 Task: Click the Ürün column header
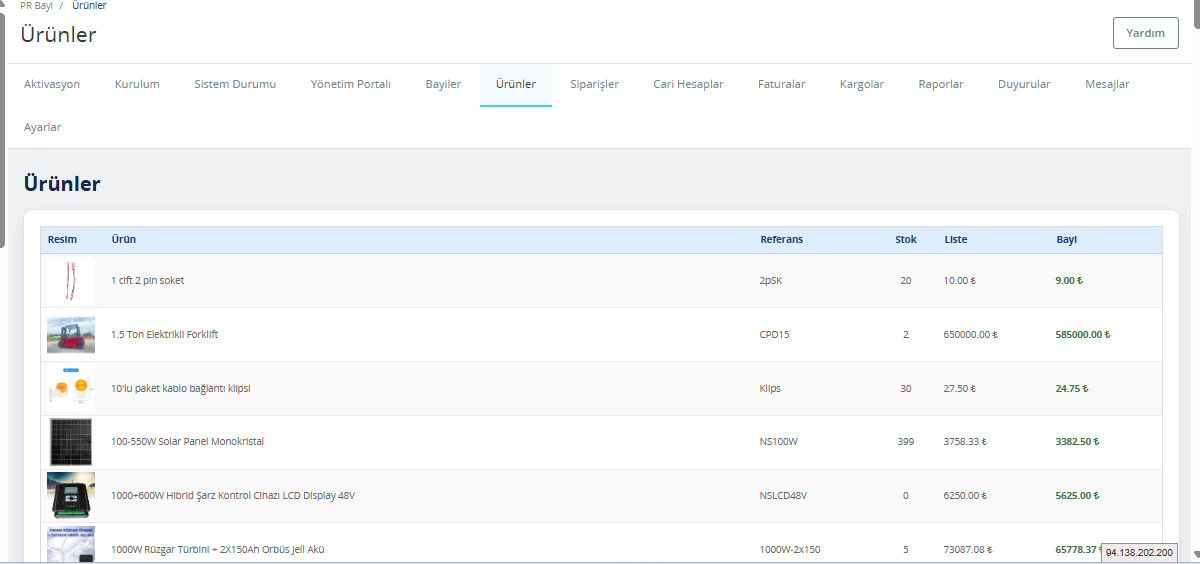tap(124, 240)
